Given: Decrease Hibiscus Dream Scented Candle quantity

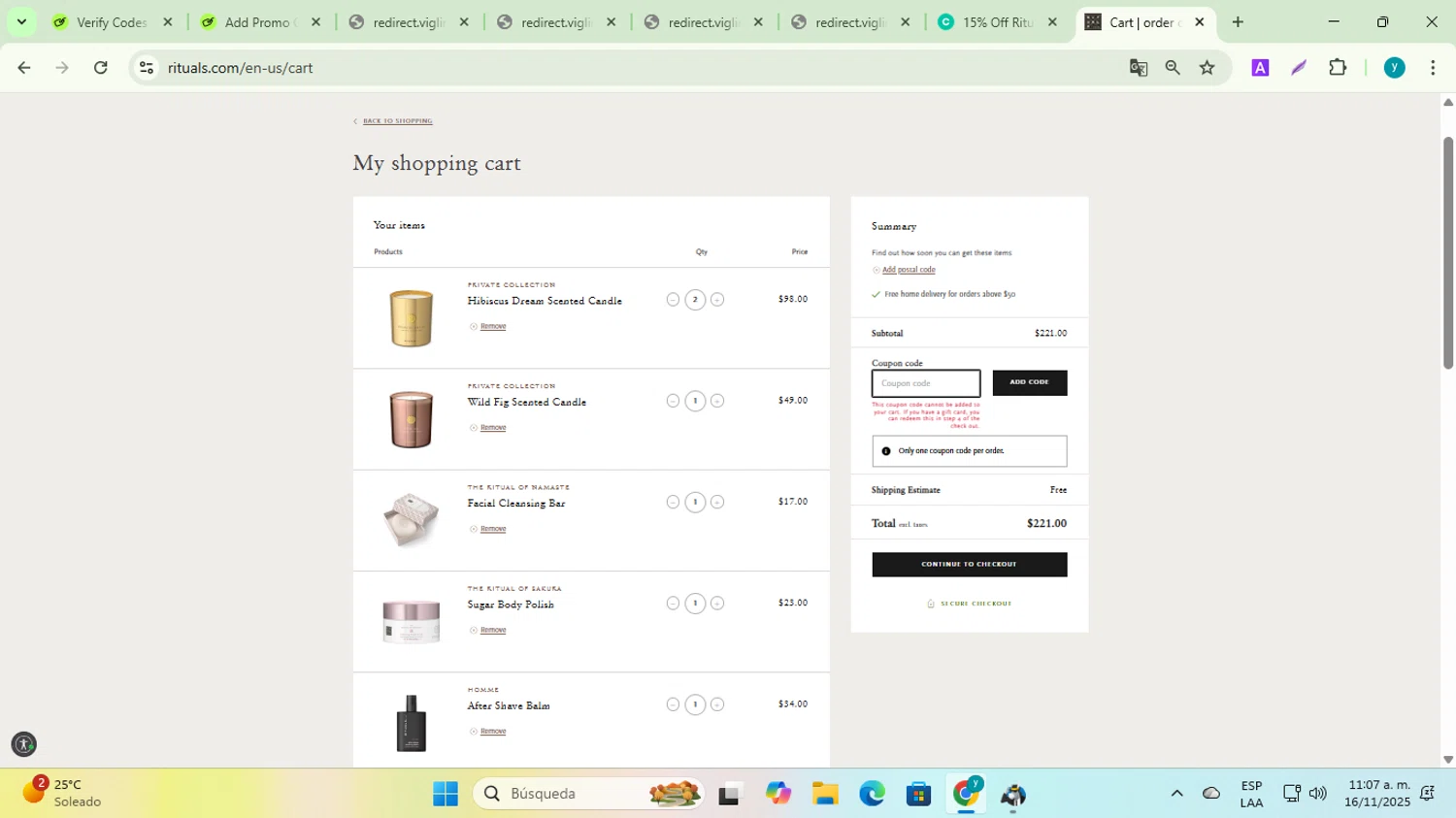Looking at the screenshot, I should 673,300.
